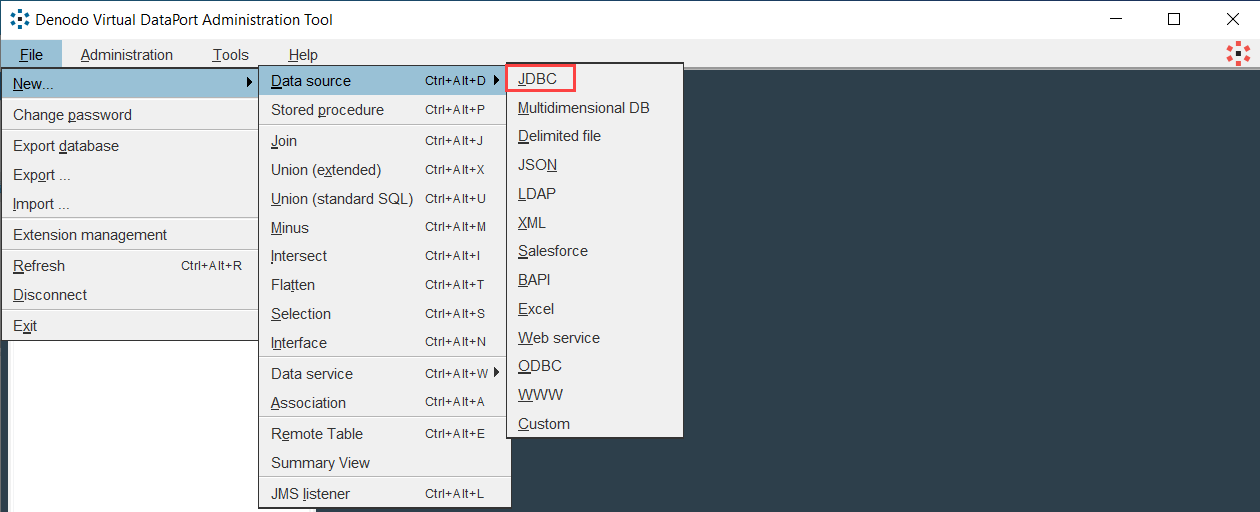Choose Web service data source
The height and width of the screenshot is (512, 1260).
click(x=595, y=338)
